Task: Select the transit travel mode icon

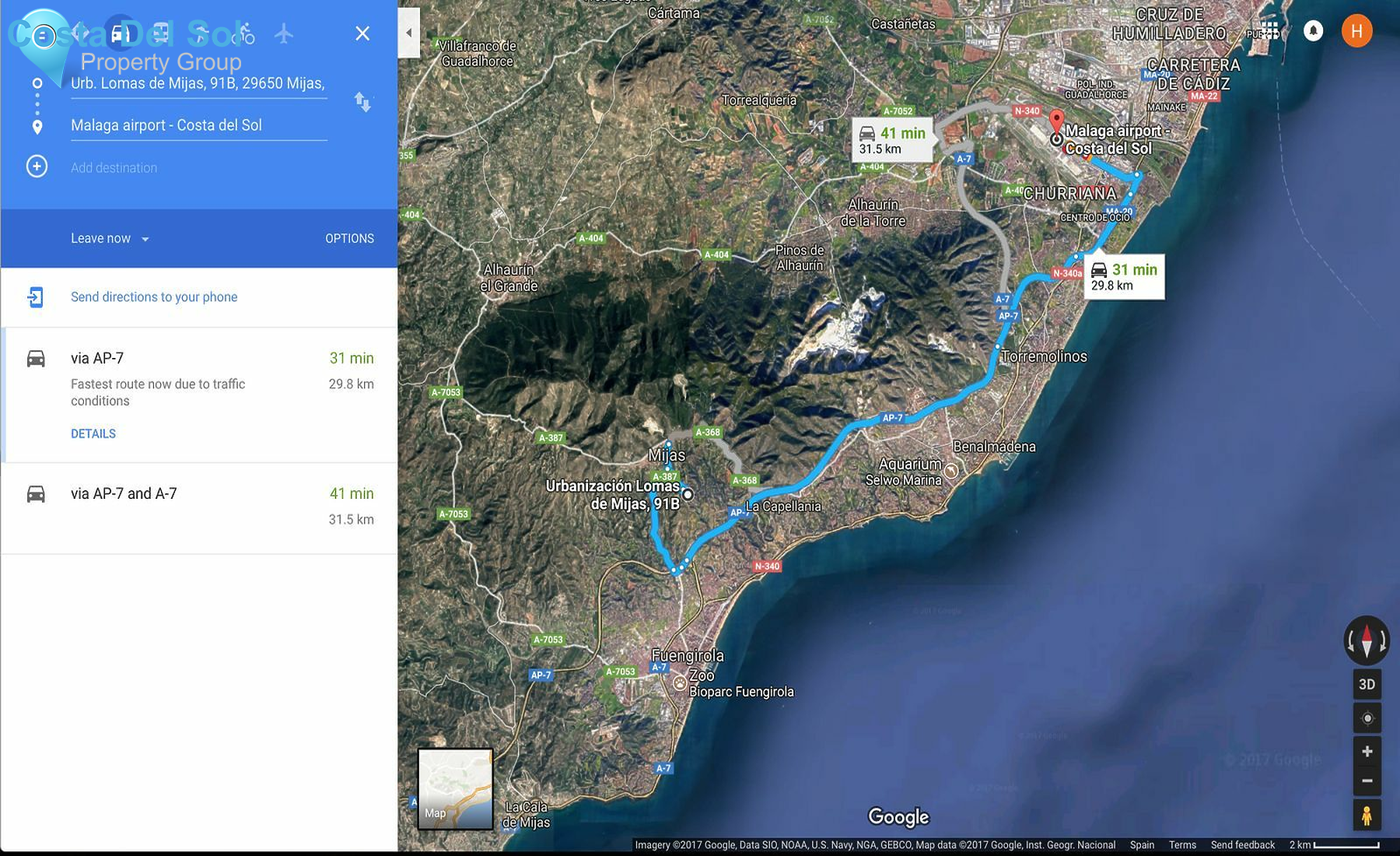Action: (159, 34)
